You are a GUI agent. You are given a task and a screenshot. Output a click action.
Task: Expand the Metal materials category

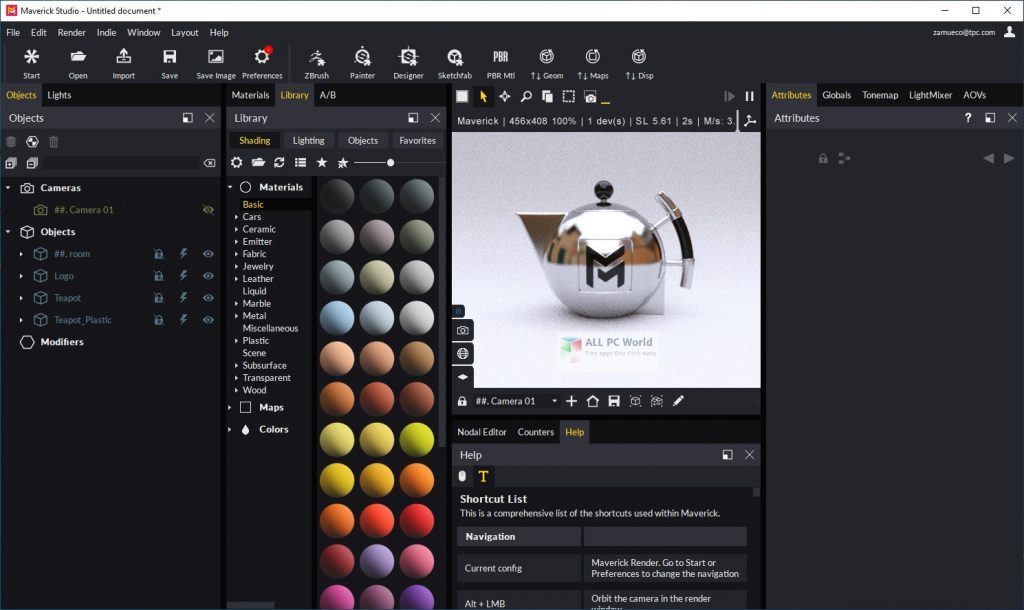tap(238, 315)
